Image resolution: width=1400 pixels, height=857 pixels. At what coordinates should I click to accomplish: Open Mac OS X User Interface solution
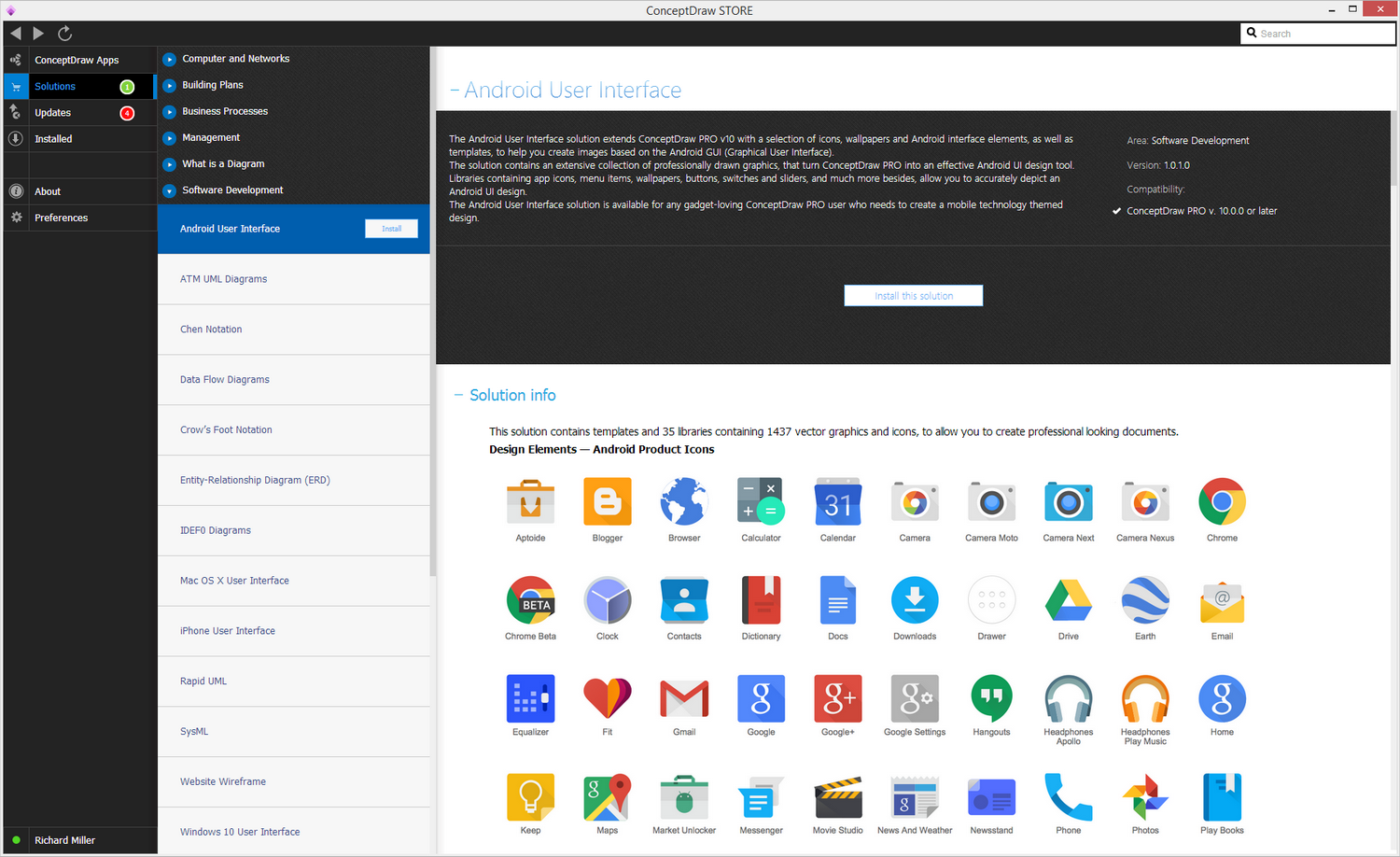coord(293,581)
